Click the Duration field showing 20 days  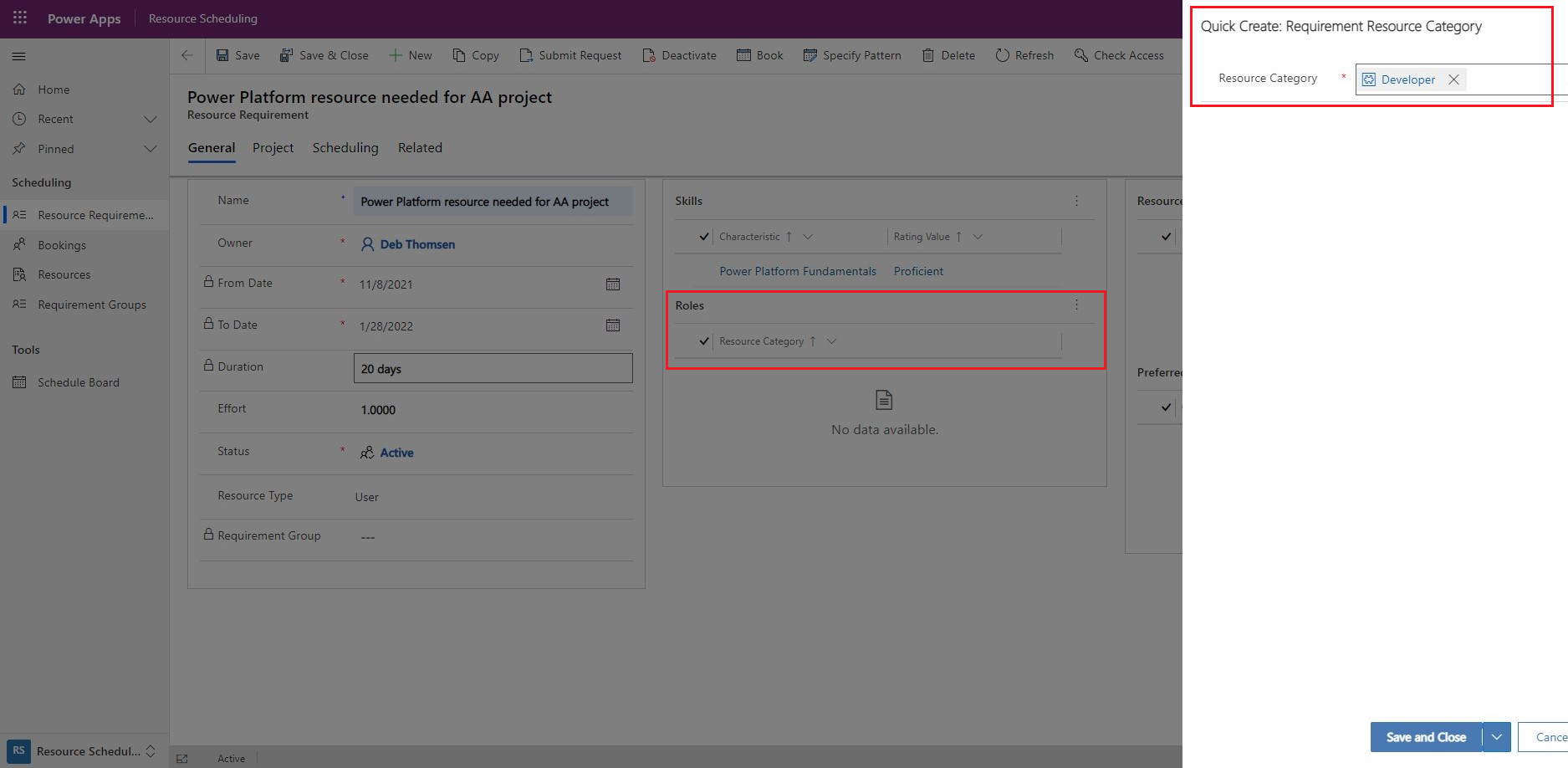[493, 368]
